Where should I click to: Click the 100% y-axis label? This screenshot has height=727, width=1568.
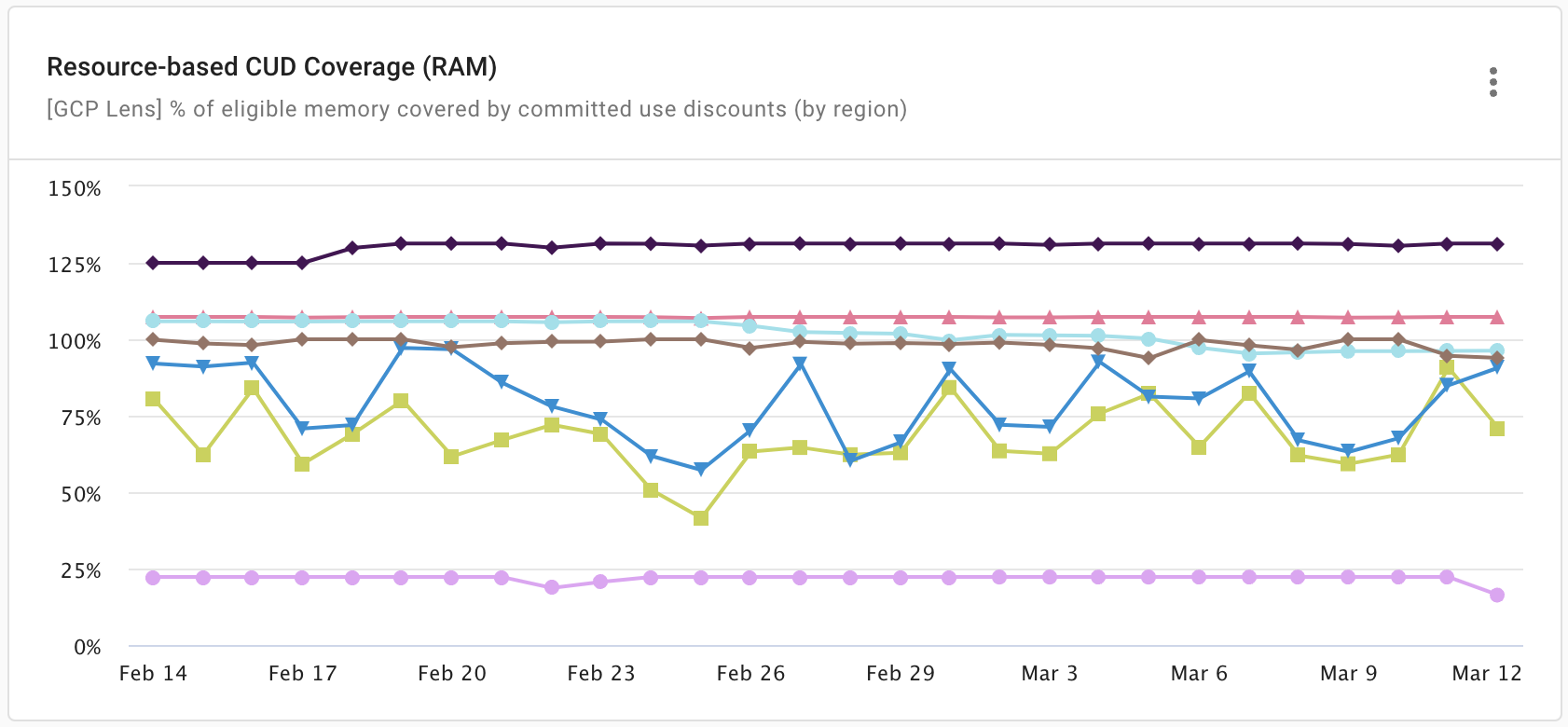pos(75,341)
